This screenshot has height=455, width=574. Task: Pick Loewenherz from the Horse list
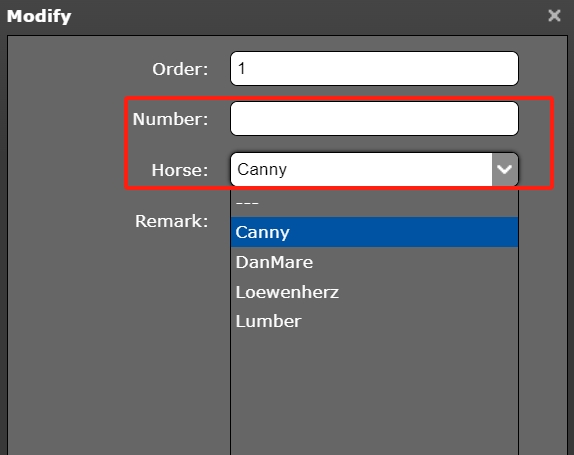374,292
